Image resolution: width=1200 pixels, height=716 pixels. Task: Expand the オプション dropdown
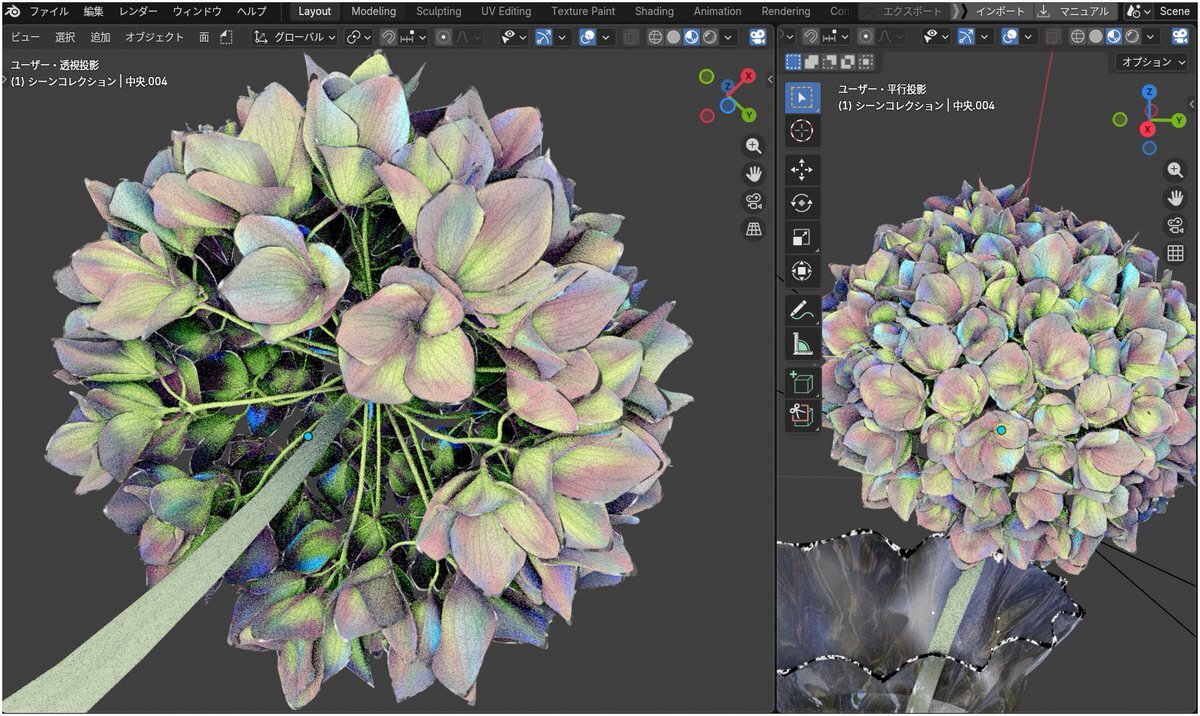pos(1153,62)
